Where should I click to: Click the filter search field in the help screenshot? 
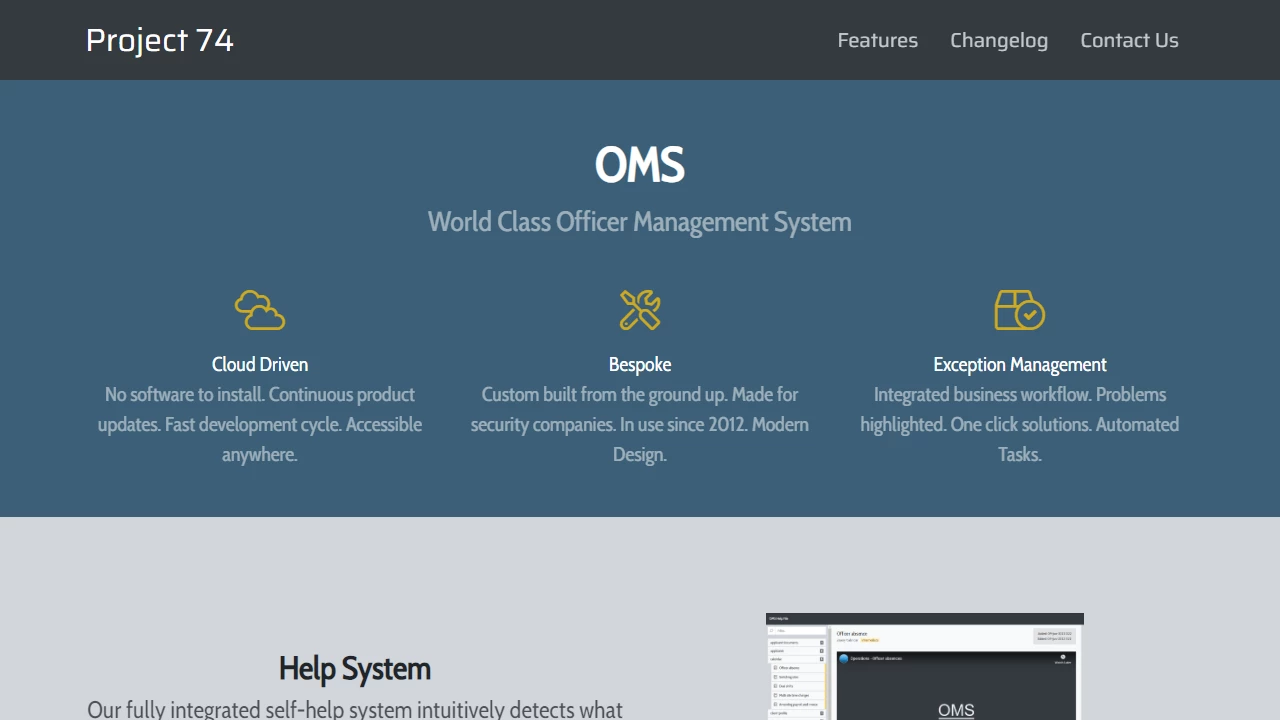[797, 631]
